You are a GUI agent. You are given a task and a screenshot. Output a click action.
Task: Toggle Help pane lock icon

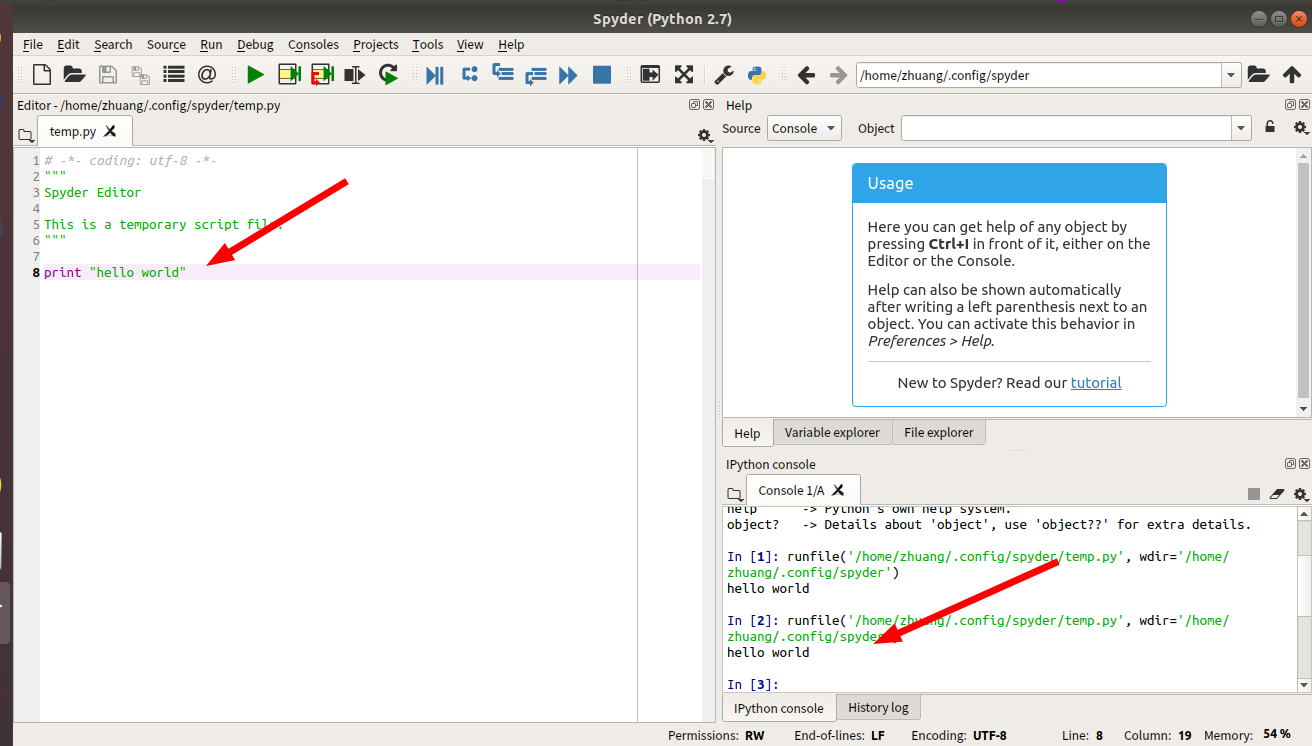point(1270,127)
